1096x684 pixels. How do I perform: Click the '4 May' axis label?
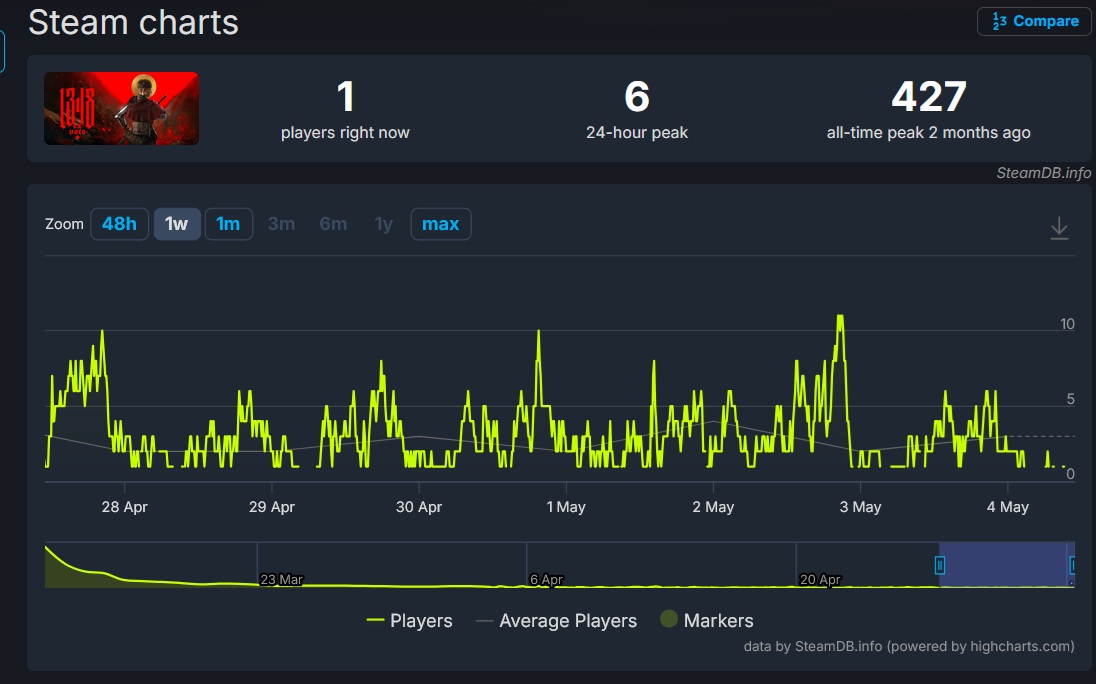point(1007,507)
